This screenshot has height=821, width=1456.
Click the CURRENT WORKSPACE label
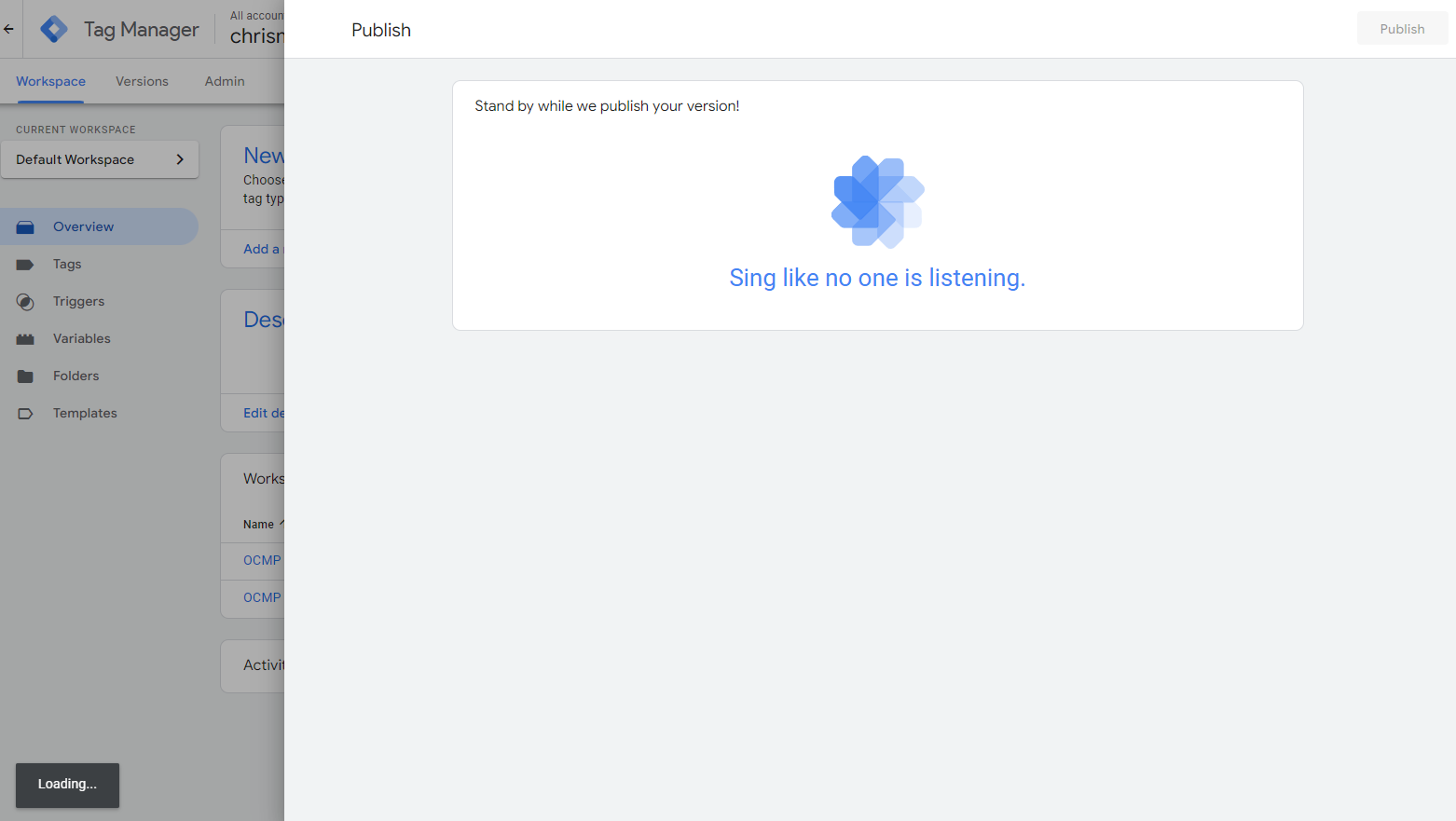pos(76,130)
